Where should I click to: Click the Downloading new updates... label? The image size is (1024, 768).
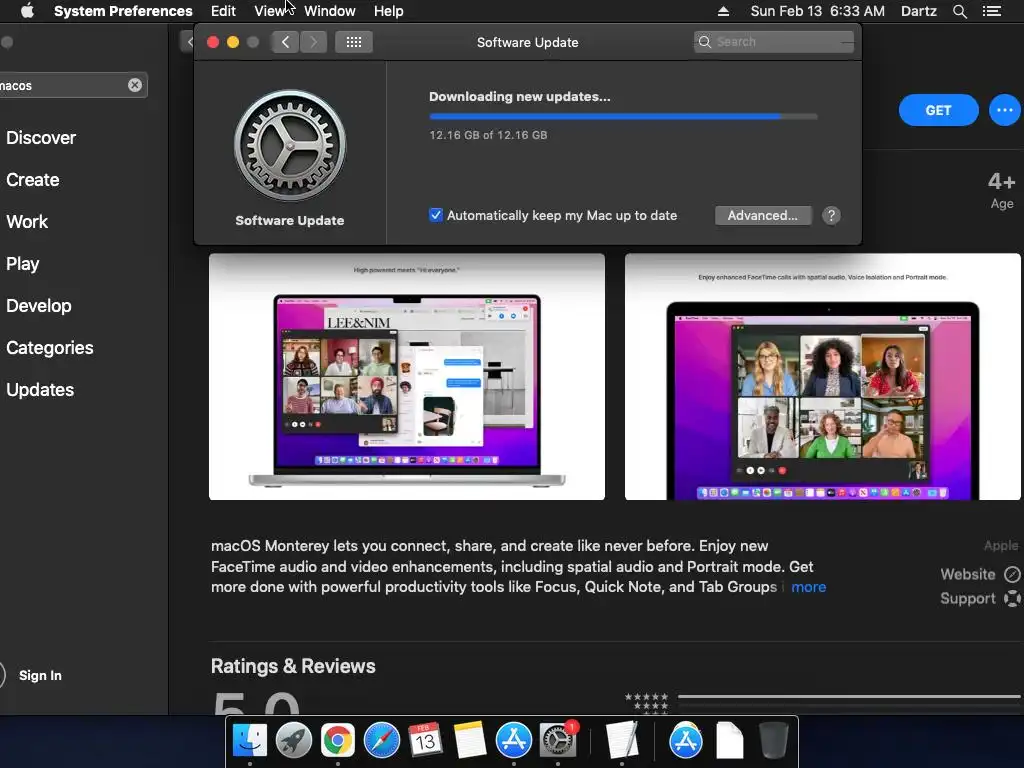point(520,97)
